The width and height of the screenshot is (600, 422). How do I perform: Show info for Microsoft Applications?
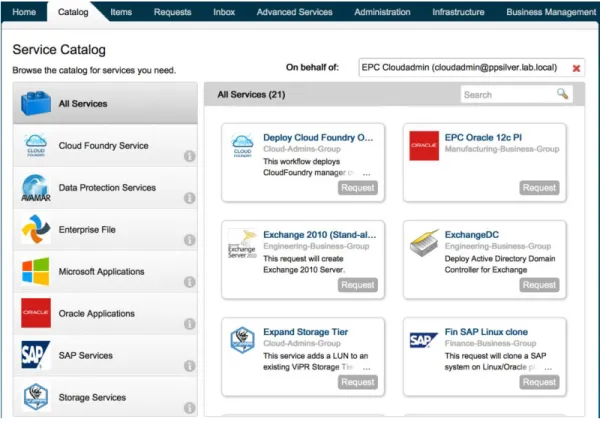[x=189, y=282]
